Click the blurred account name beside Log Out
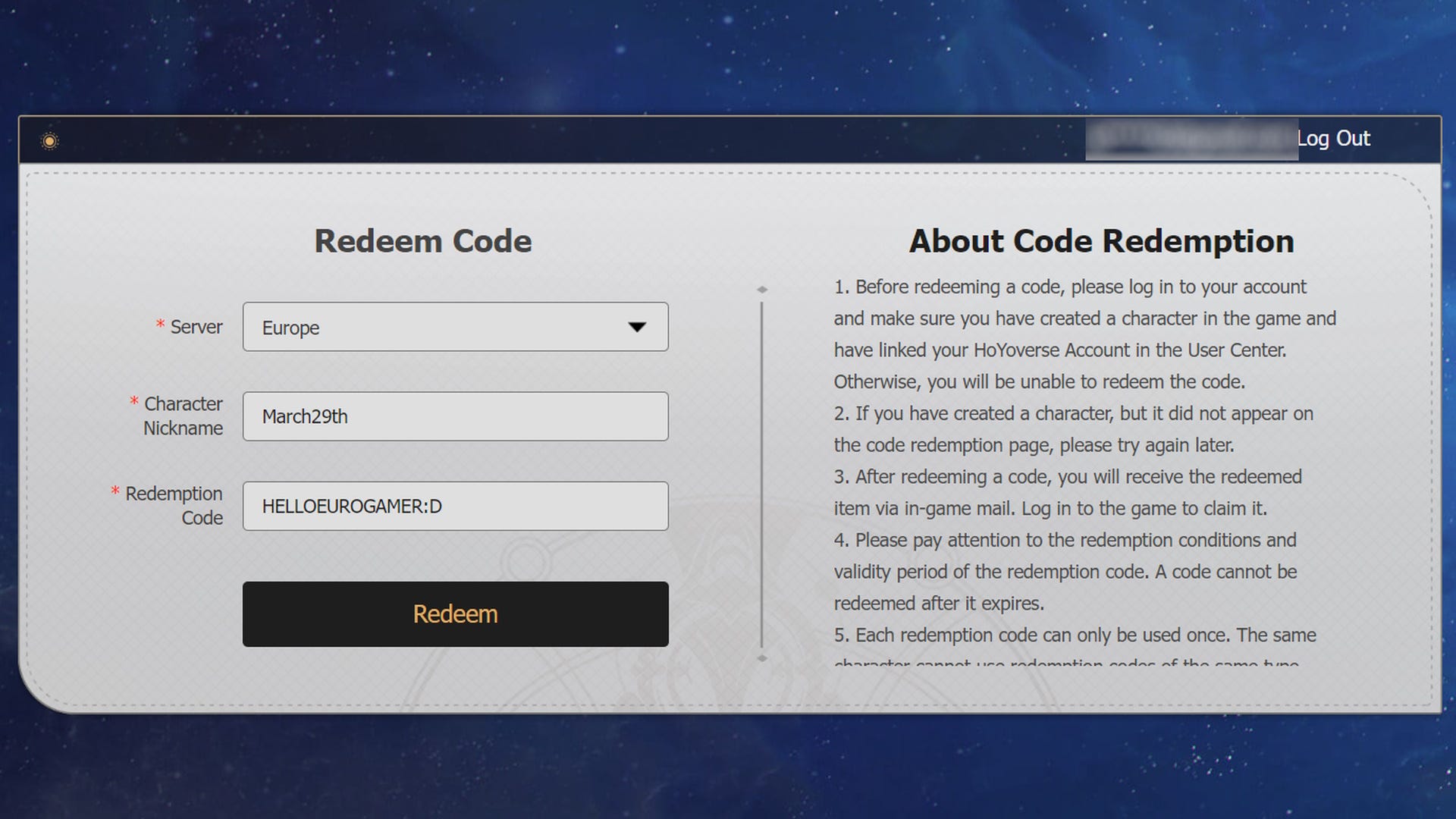 click(1191, 139)
